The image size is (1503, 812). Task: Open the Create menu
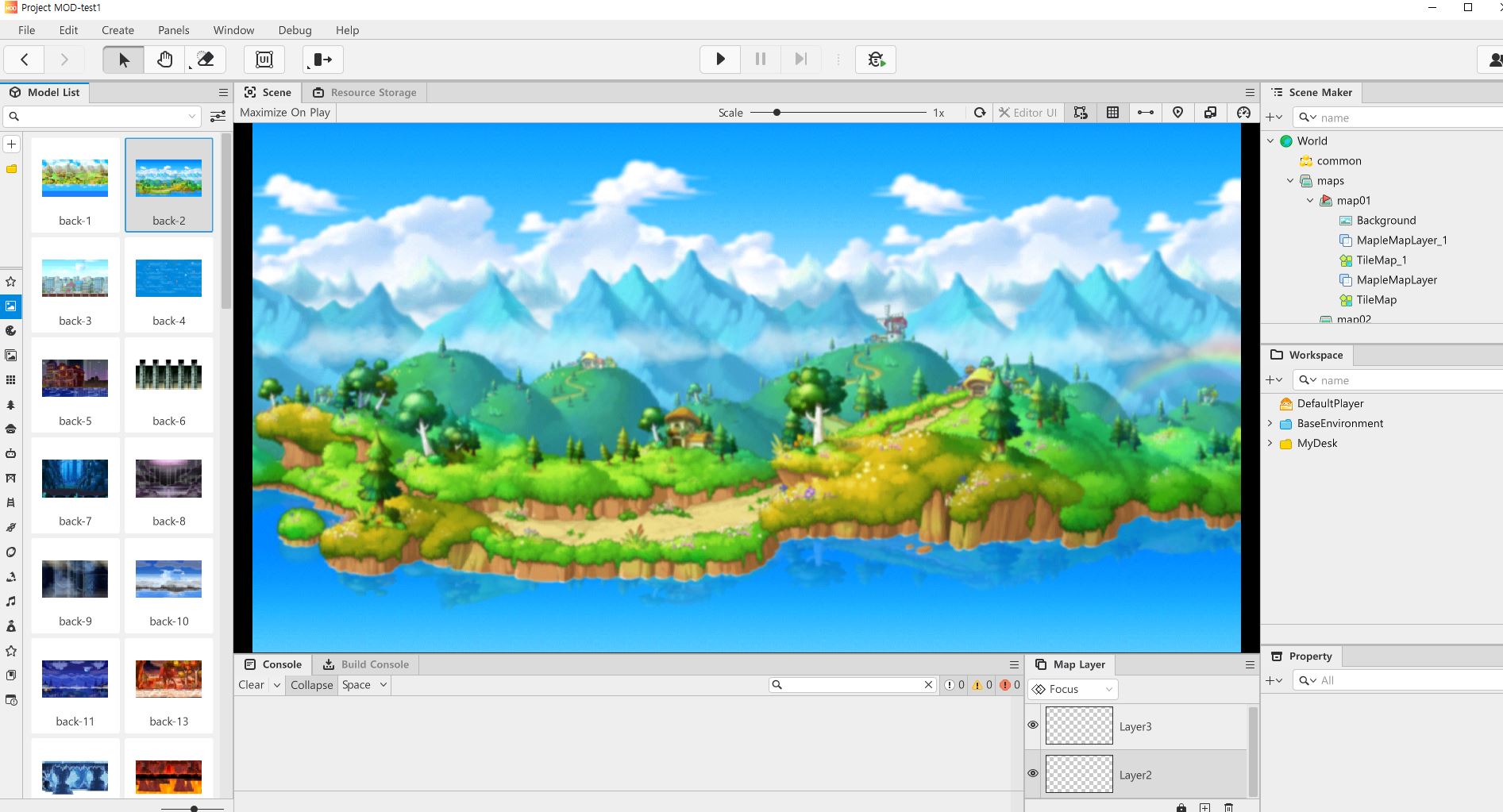118,30
